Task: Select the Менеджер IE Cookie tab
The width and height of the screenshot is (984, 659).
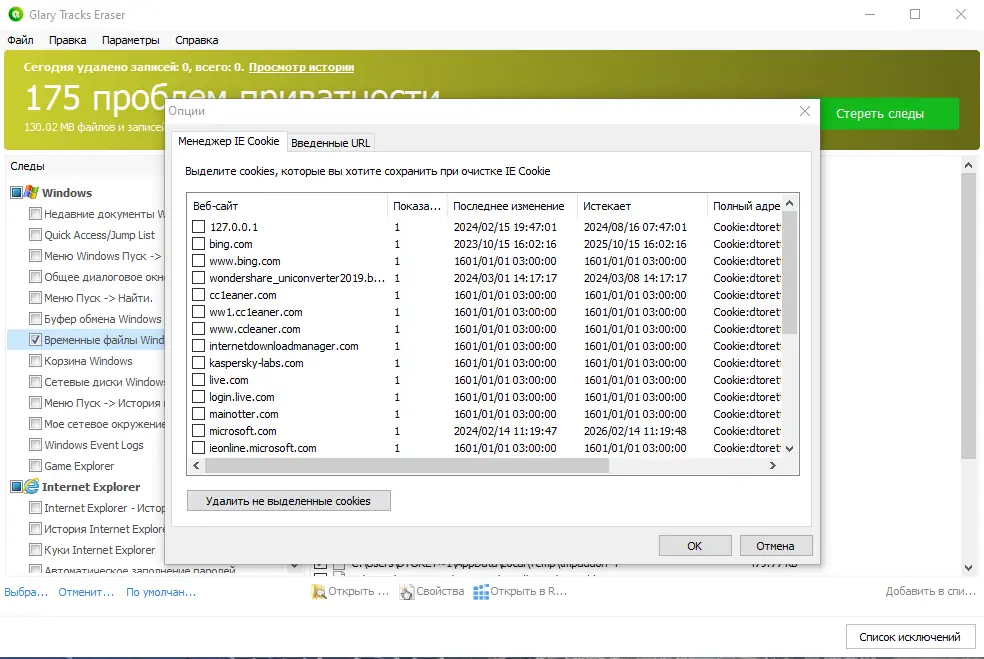Action: 228,141
